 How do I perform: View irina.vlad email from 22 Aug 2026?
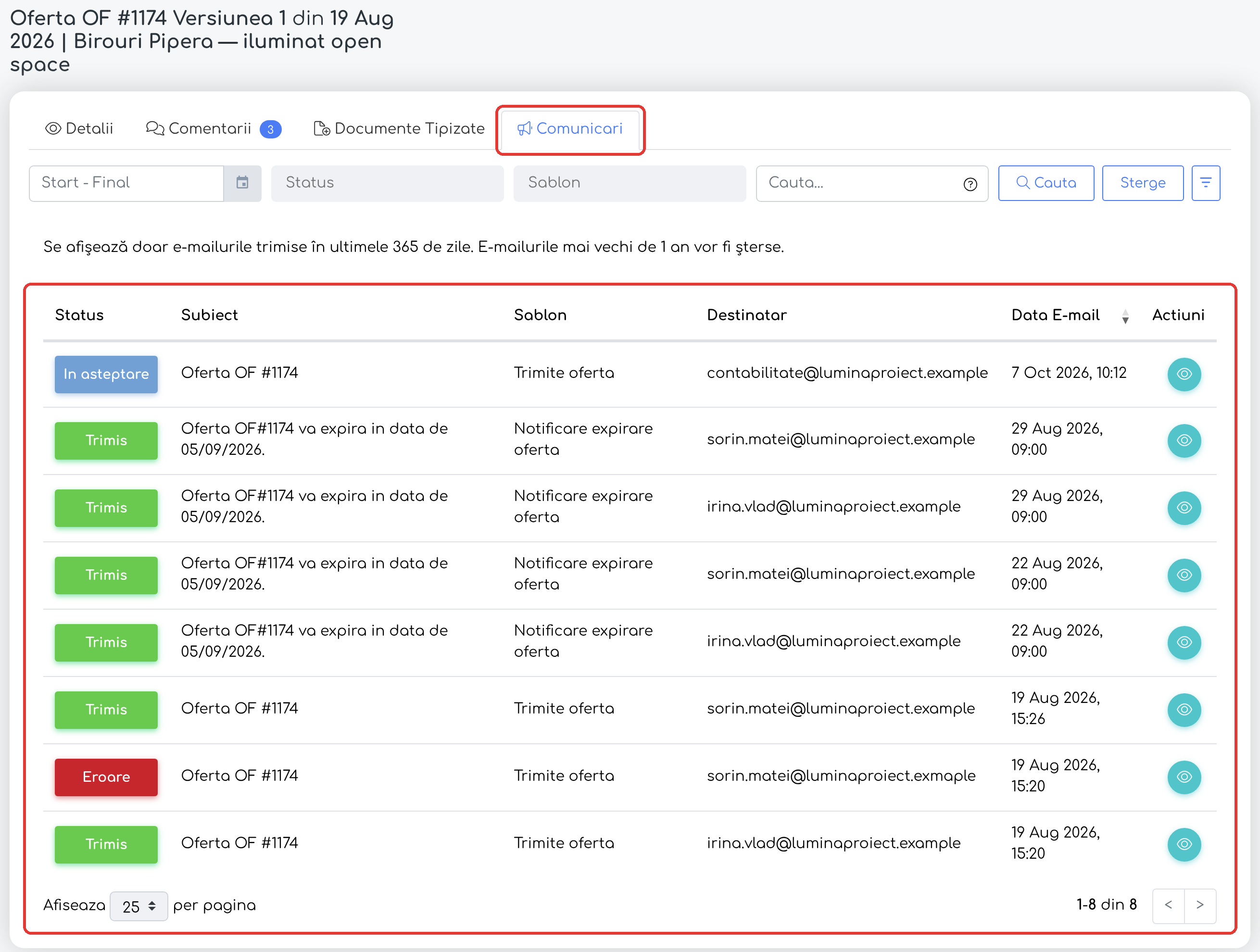coord(1184,642)
